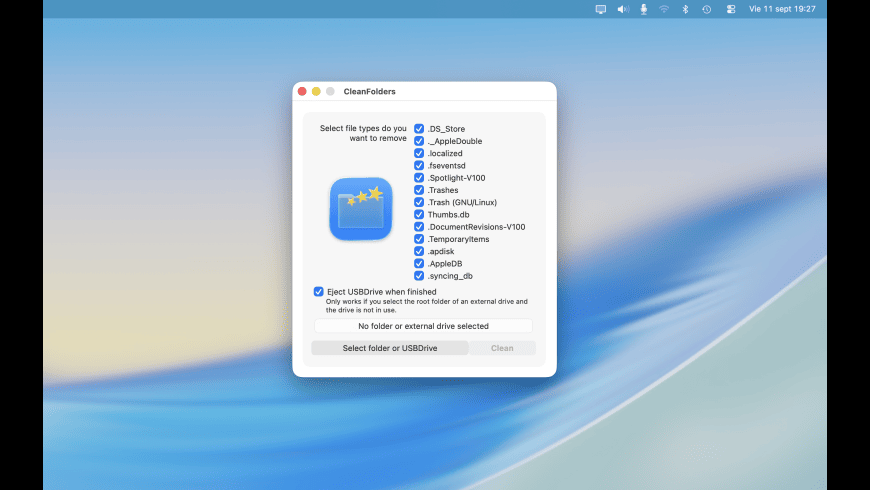Open Control Center from menu bar
The width and height of the screenshot is (870, 490).
tap(731, 9)
